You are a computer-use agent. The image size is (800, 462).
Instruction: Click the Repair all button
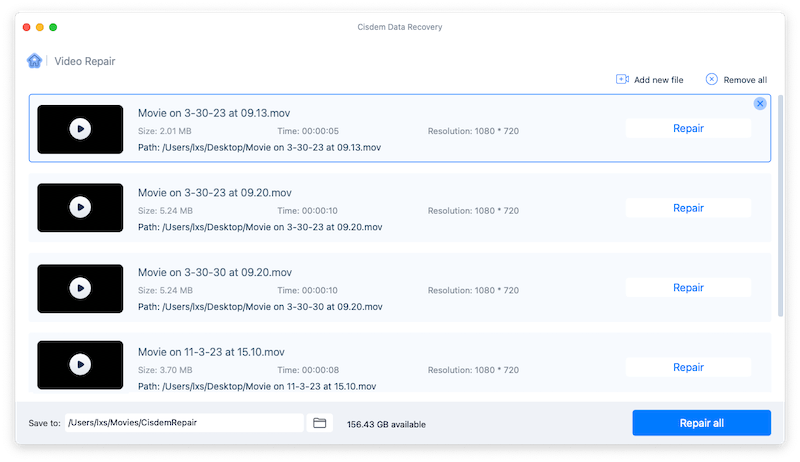(x=702, y=423)
